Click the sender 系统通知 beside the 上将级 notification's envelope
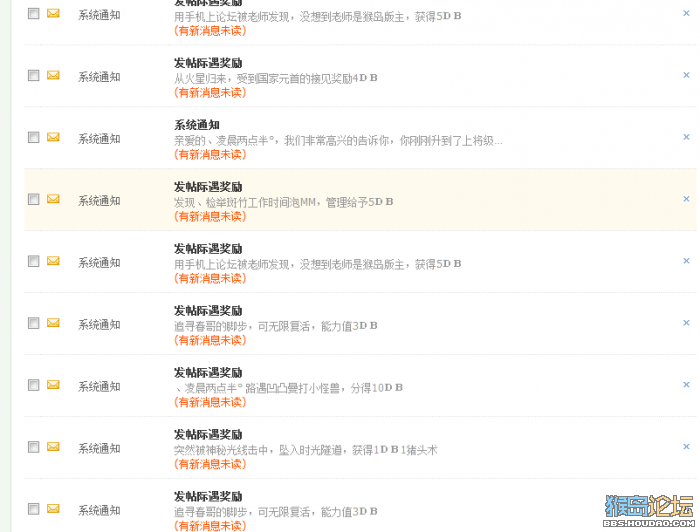Image resolution: width=700 pixels, height=532 pixels. 99,139
